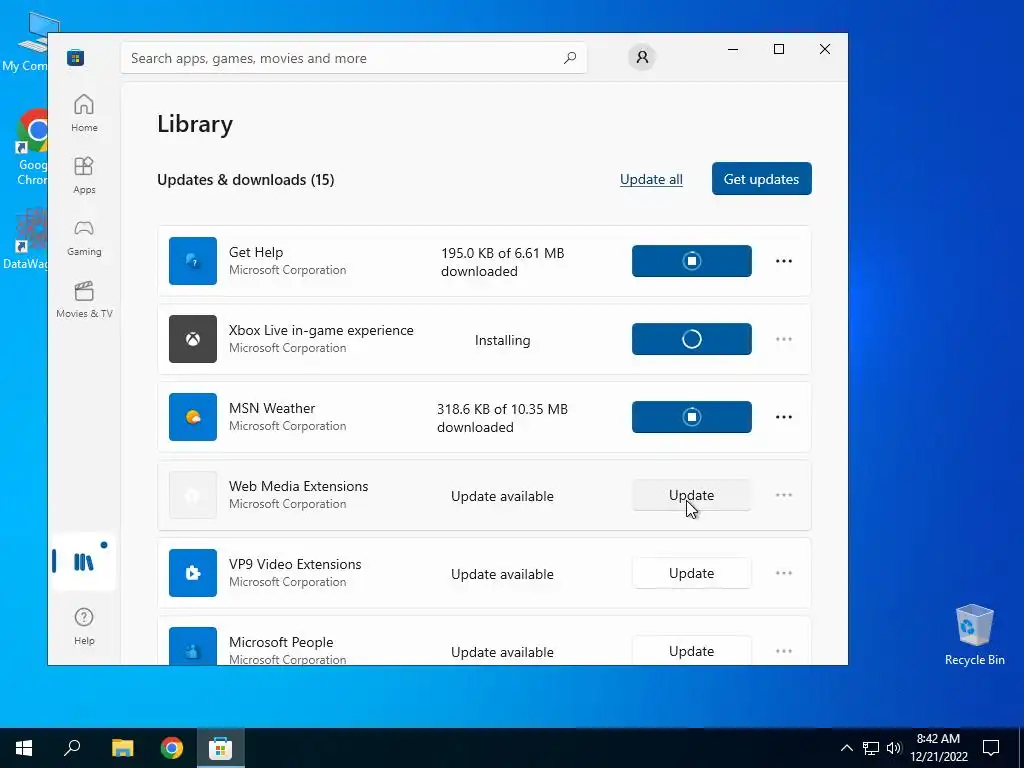Open more options for MSN Weather
The image size is (1024, 768).
784,417
